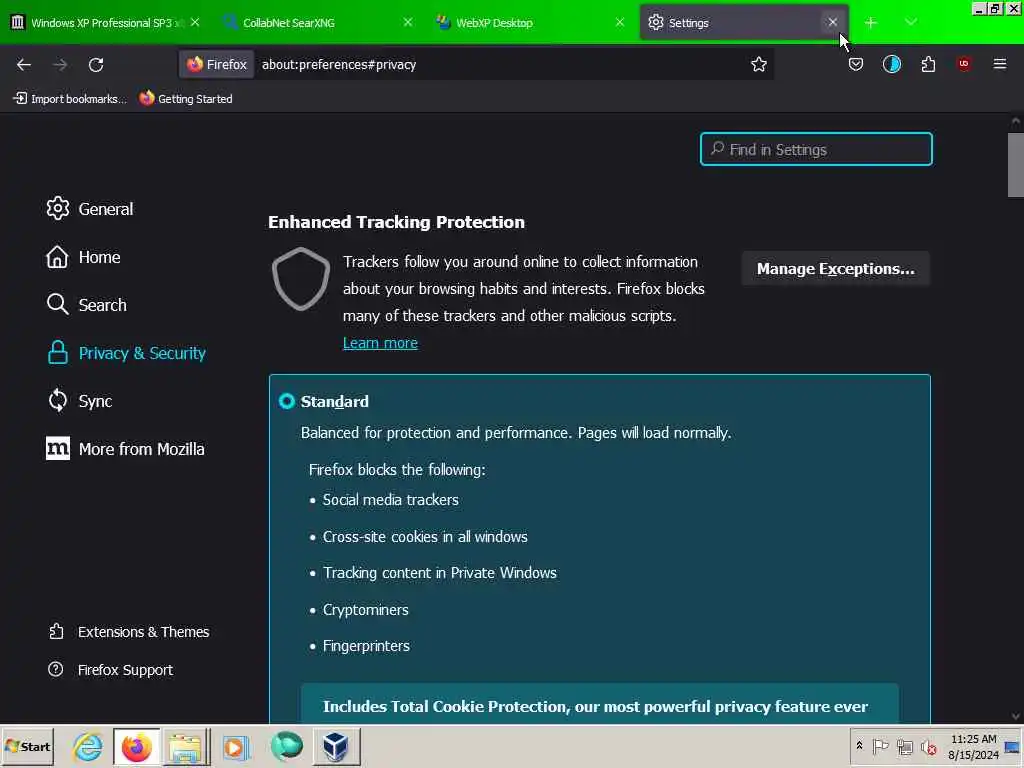Click the Firefox taskbar icon

[136, 746]
